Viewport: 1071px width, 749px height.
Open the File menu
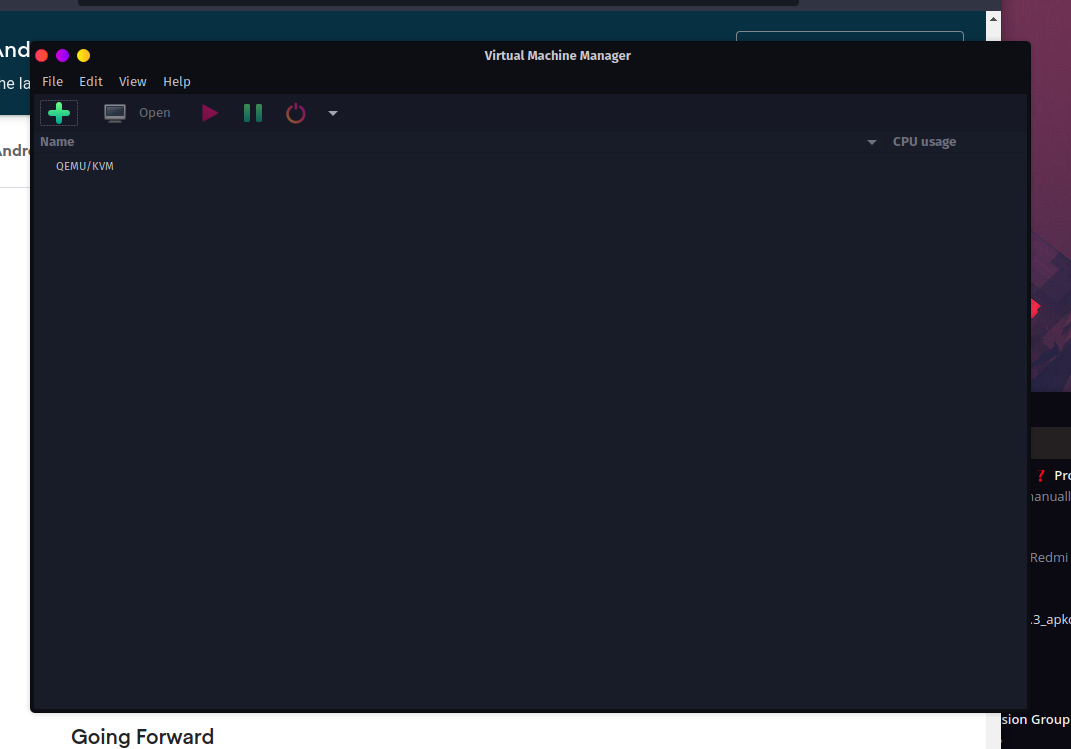click(x=53, y=81)
